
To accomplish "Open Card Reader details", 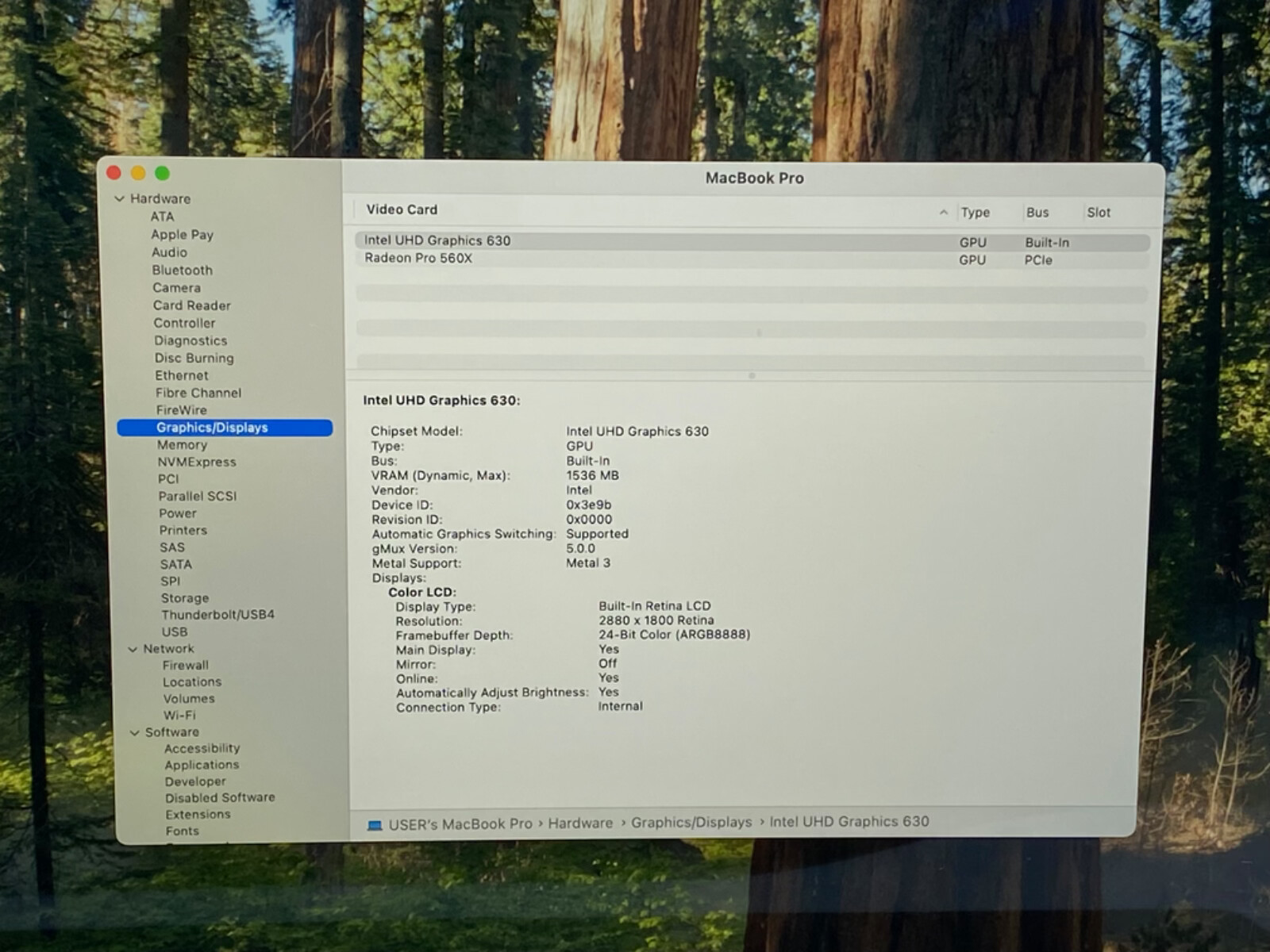I will click(191, 305).
